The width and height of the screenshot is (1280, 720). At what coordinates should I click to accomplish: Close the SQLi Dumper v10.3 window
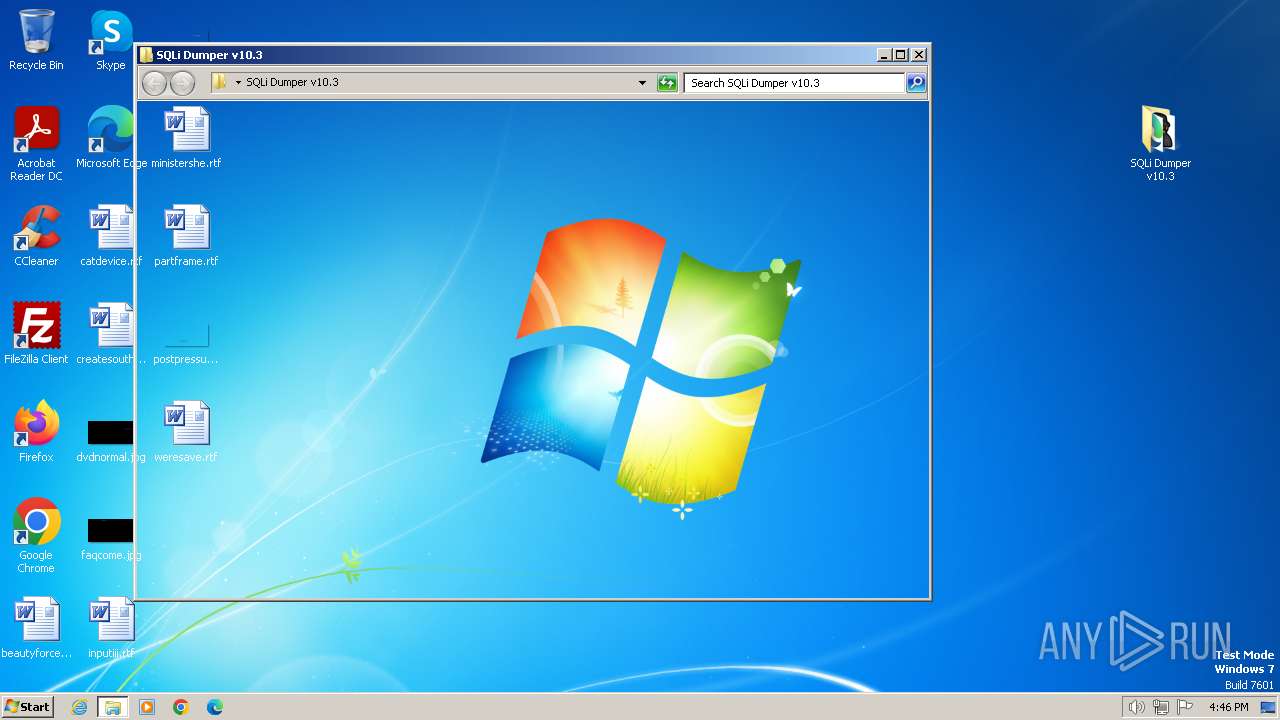click(x=919, y=55)
